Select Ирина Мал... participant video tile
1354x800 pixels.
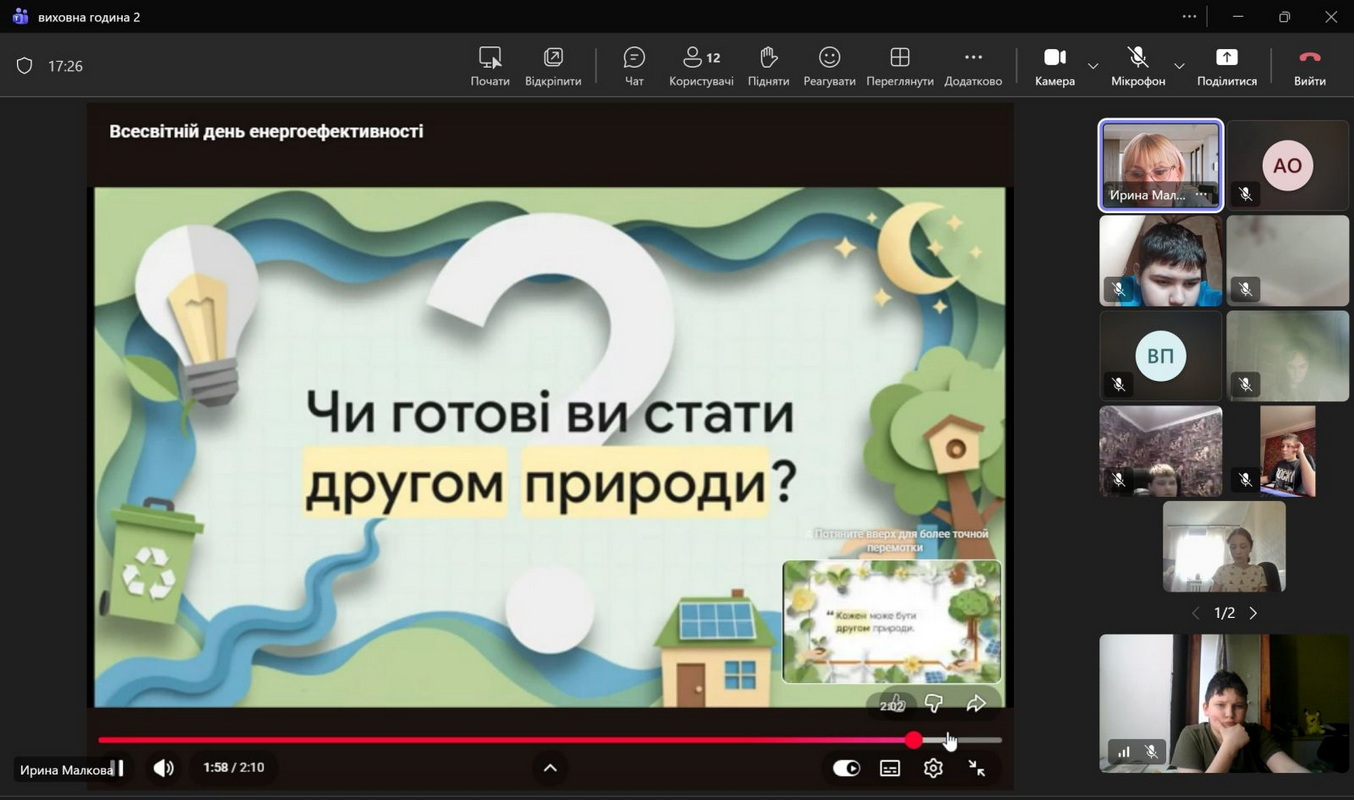click(x=1160, y=165)
